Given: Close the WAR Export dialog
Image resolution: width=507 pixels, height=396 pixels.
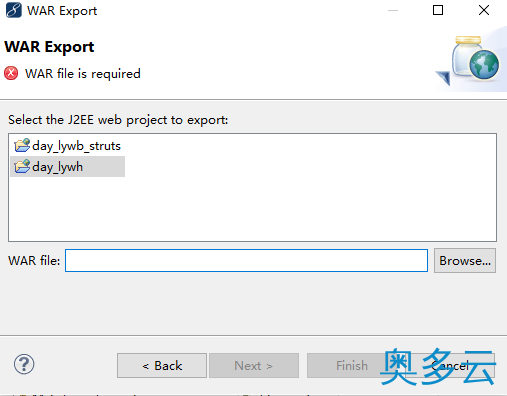Looking at the screenshot, I should point(484,10).
